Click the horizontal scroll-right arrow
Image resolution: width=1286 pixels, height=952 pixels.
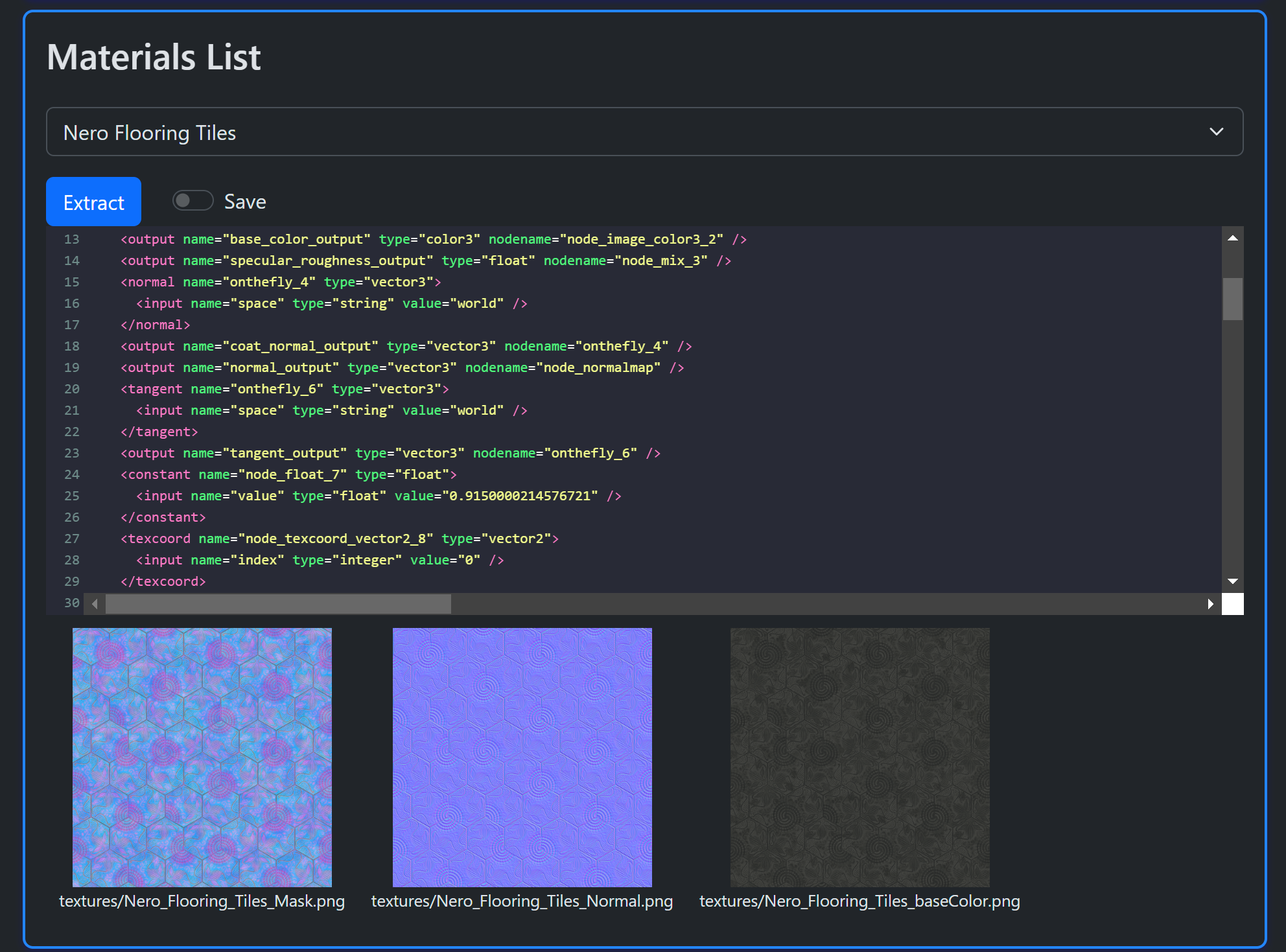[1210, 604]
